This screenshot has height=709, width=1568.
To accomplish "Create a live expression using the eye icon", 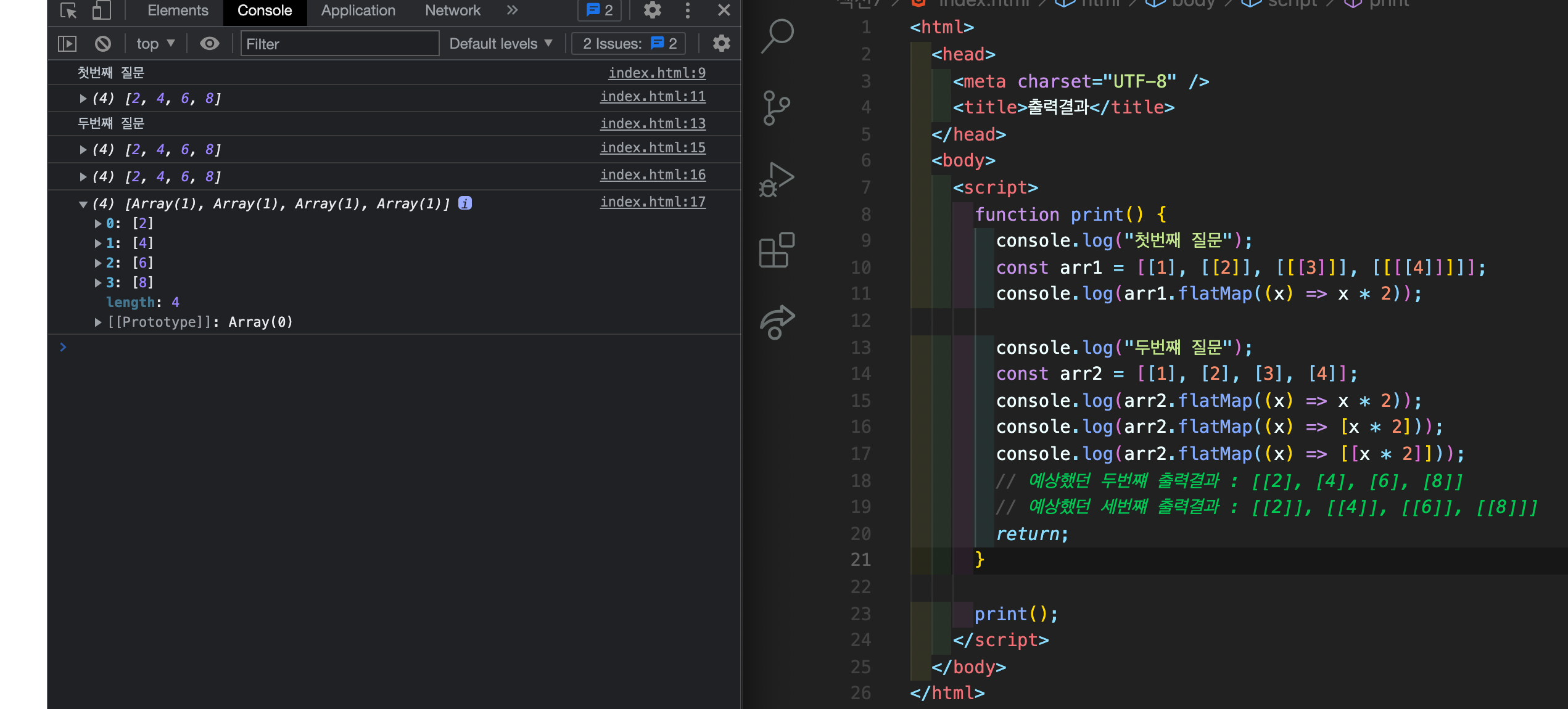I will (x=210, y=44).
